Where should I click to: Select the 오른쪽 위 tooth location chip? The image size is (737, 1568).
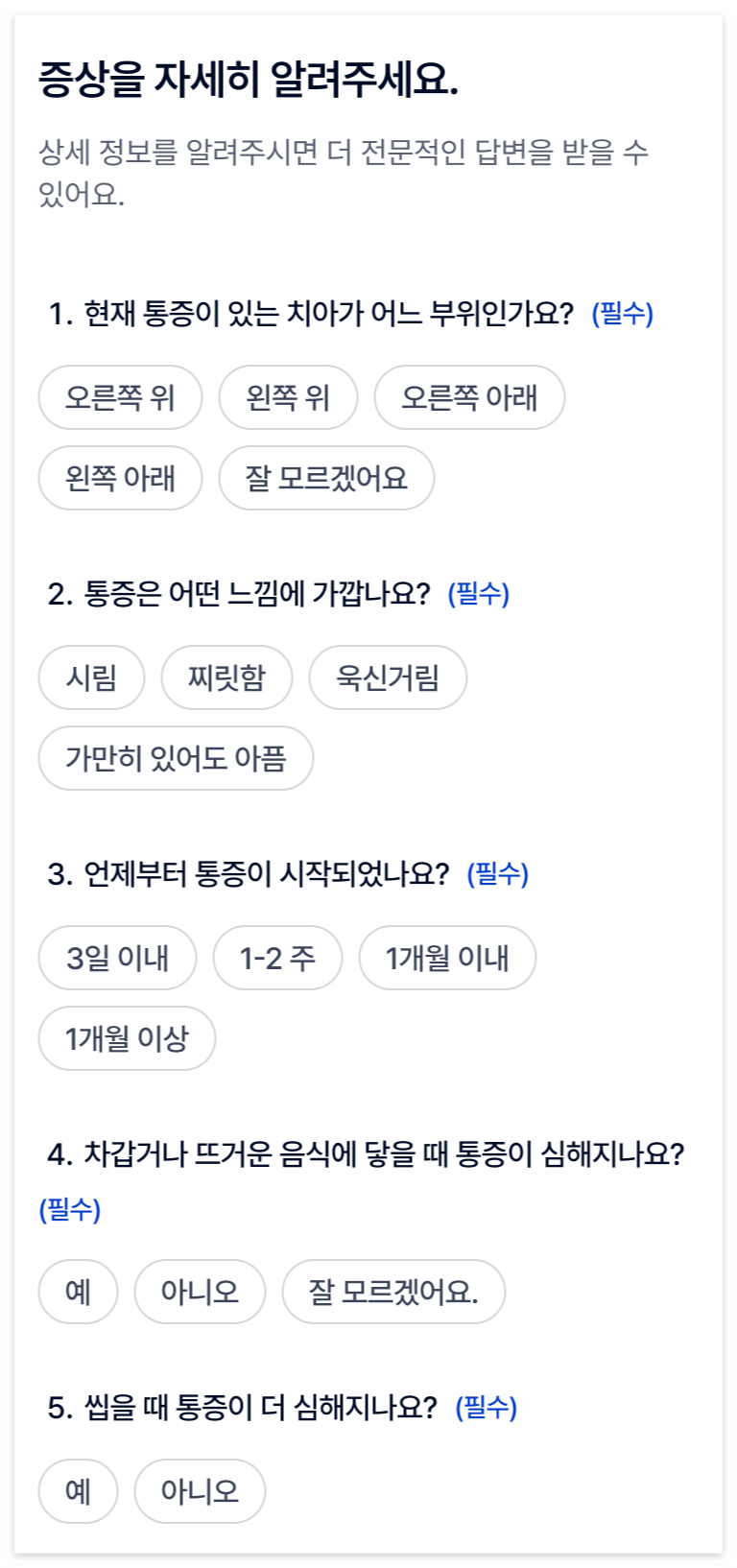coord(120,397)
